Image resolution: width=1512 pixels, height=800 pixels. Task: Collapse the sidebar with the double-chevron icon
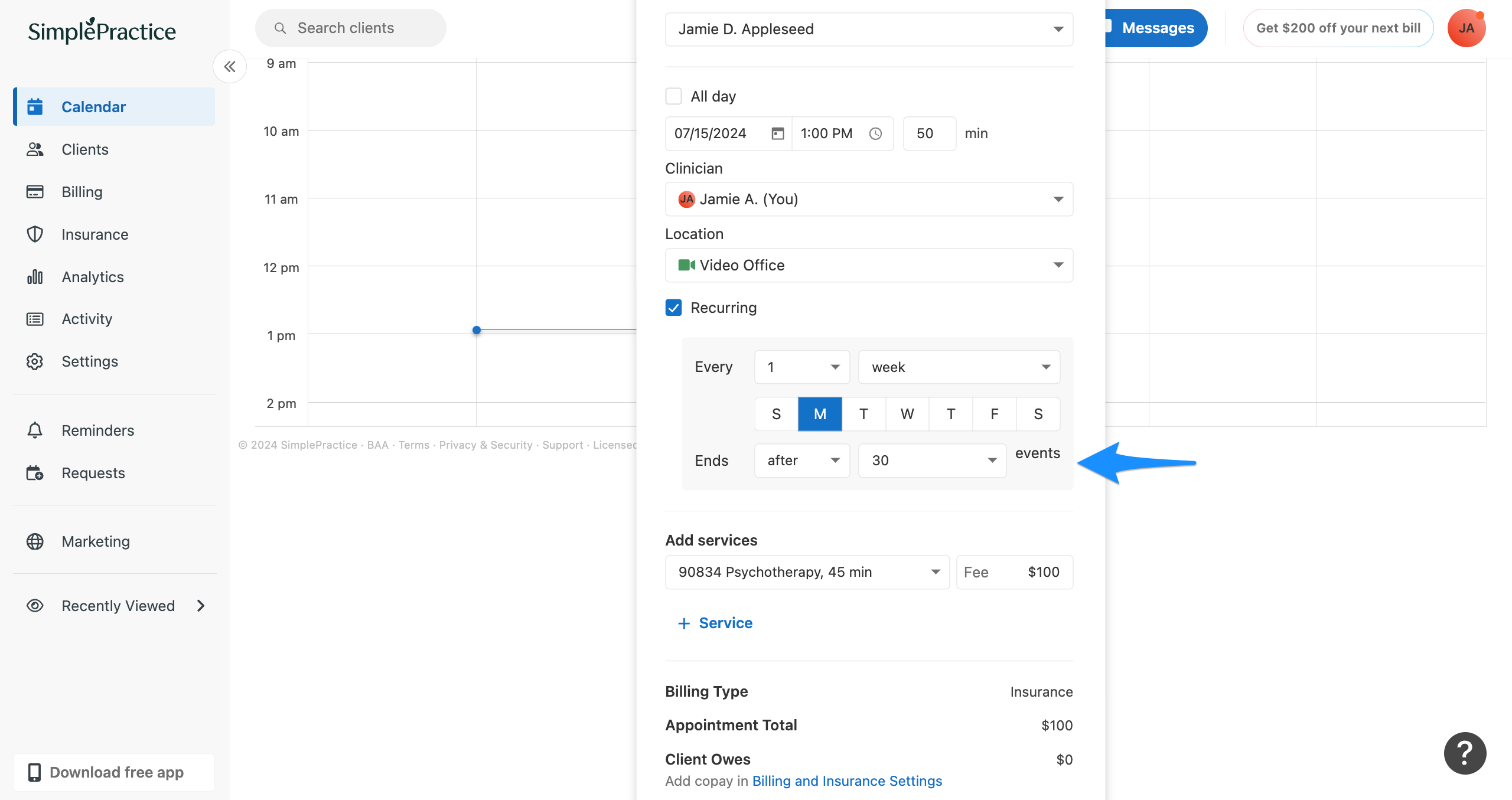[230, 66]
